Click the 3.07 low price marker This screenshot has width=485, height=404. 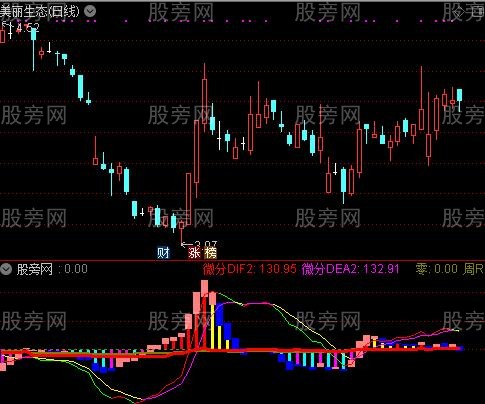click(x=206, y=244)
